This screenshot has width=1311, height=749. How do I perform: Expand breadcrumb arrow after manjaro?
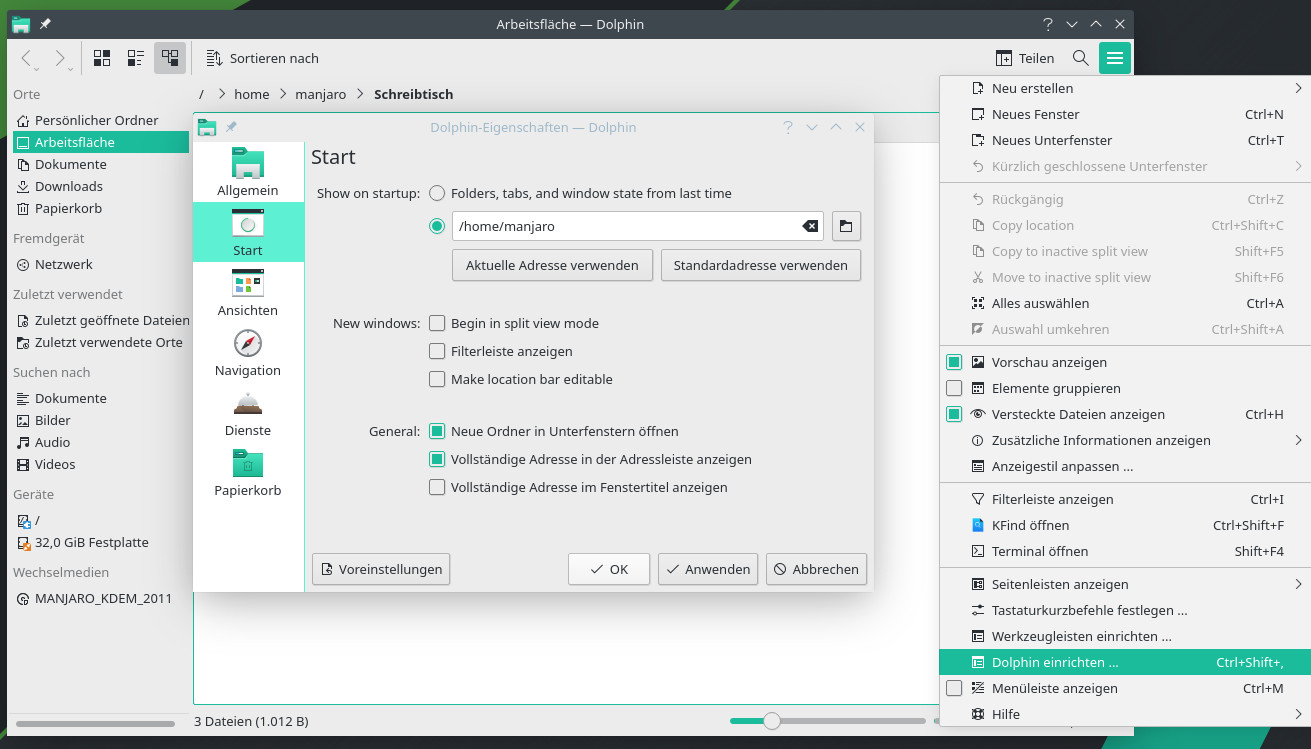coord(360,94)
